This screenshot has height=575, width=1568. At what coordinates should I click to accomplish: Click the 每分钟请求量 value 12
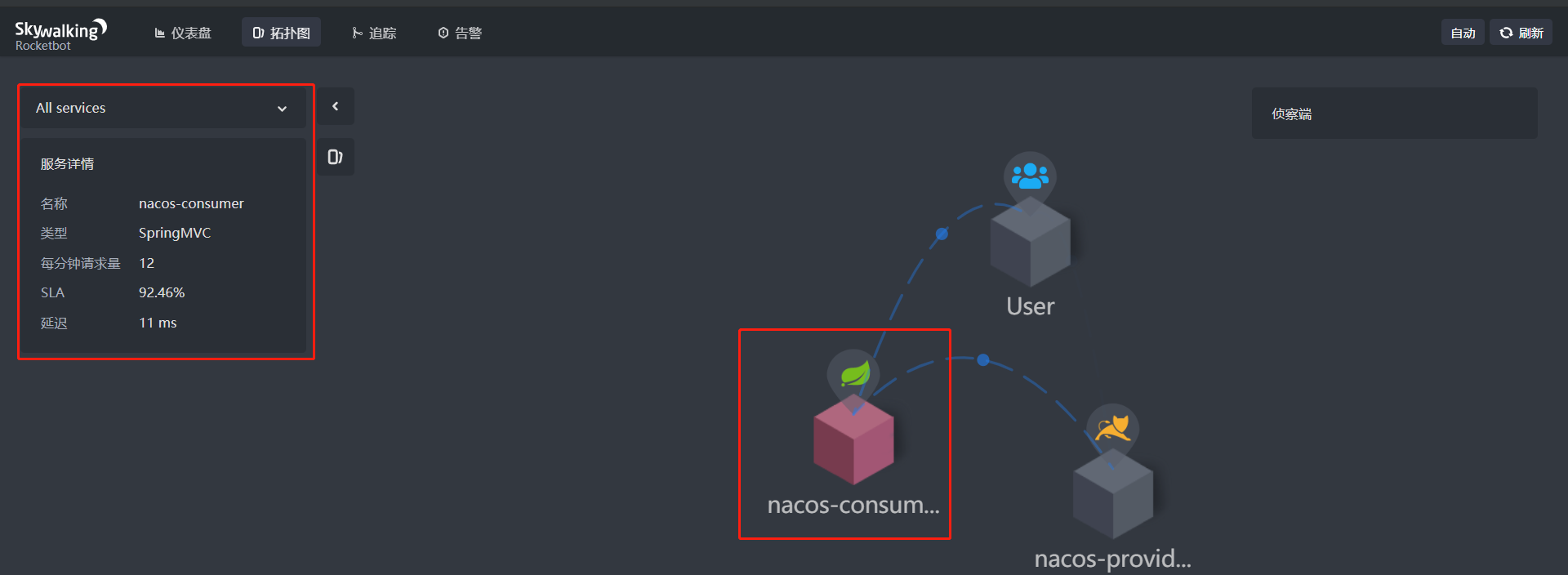tap(146, 263)
